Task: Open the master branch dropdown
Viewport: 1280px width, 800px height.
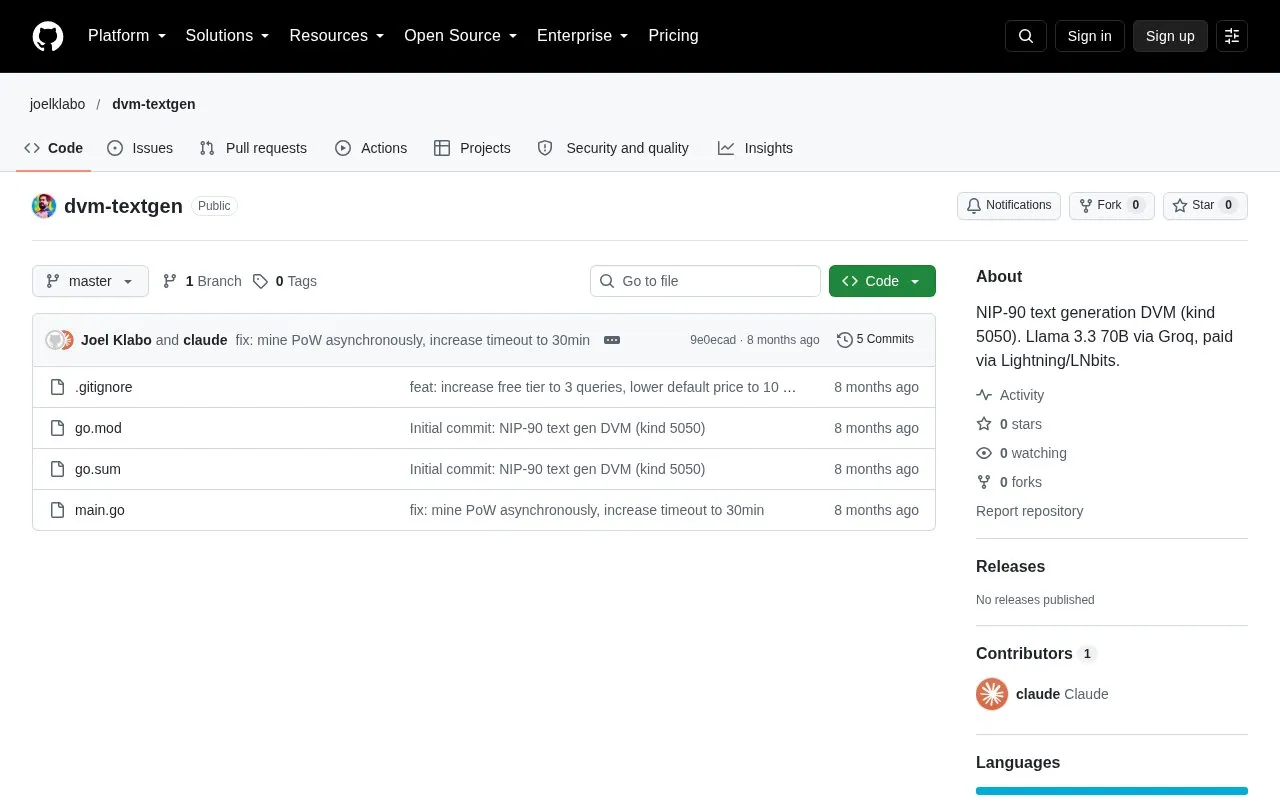Action: (90, 281)
